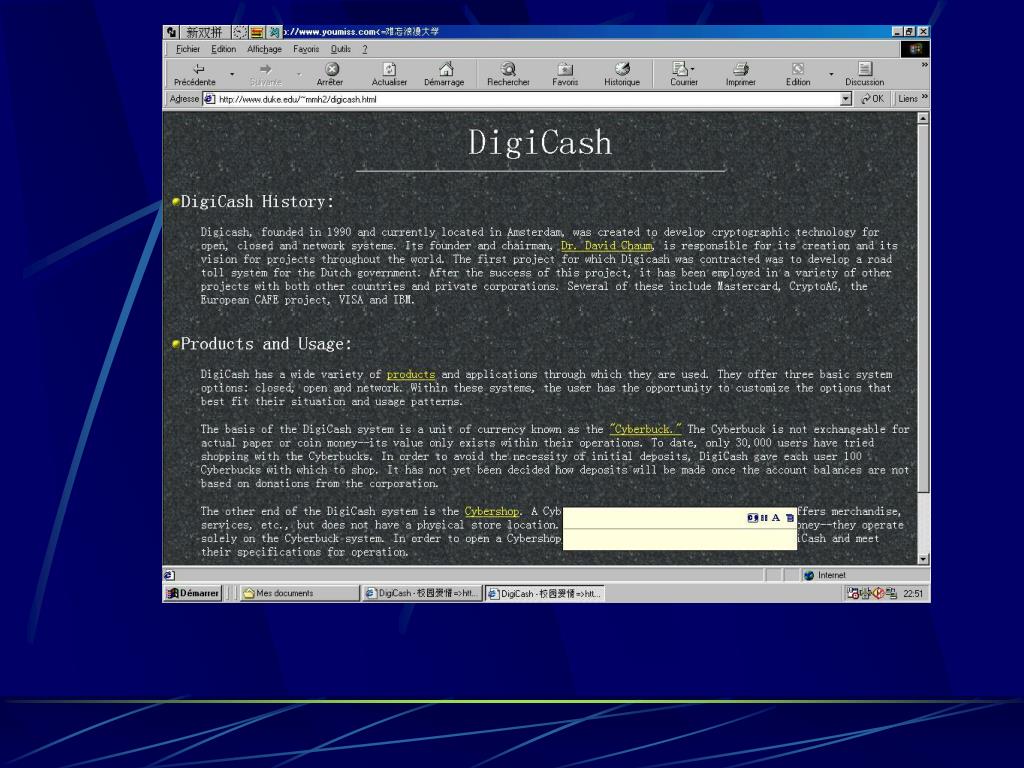Image resolution: width=1024 pixels, height=768 pixels.
Task: Open the Démarrer start menu
Action: point(193,593)
